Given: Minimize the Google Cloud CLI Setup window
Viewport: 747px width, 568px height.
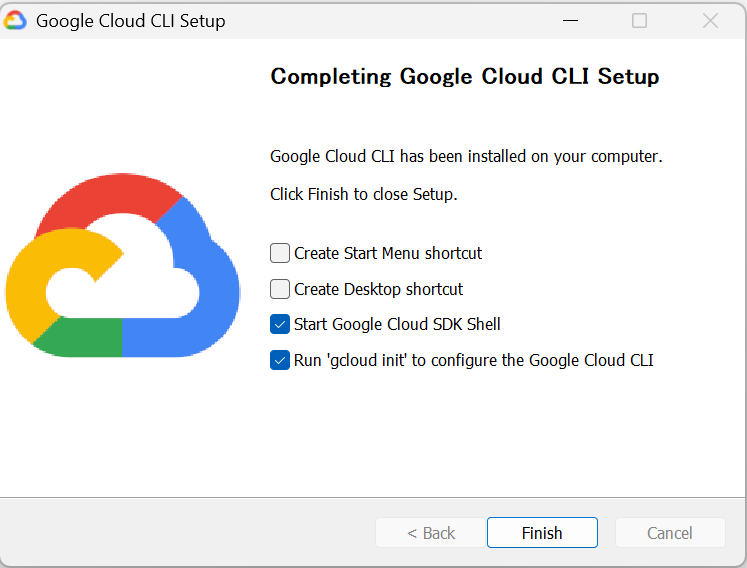Looking at the screenshot, I should pos(570,21).
